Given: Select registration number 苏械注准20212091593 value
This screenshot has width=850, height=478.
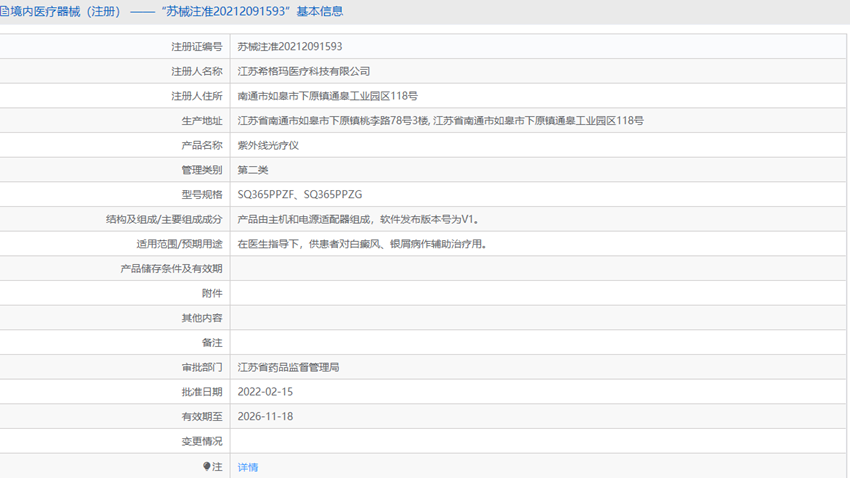Looking at the screenshot, I should click(289, 47).
